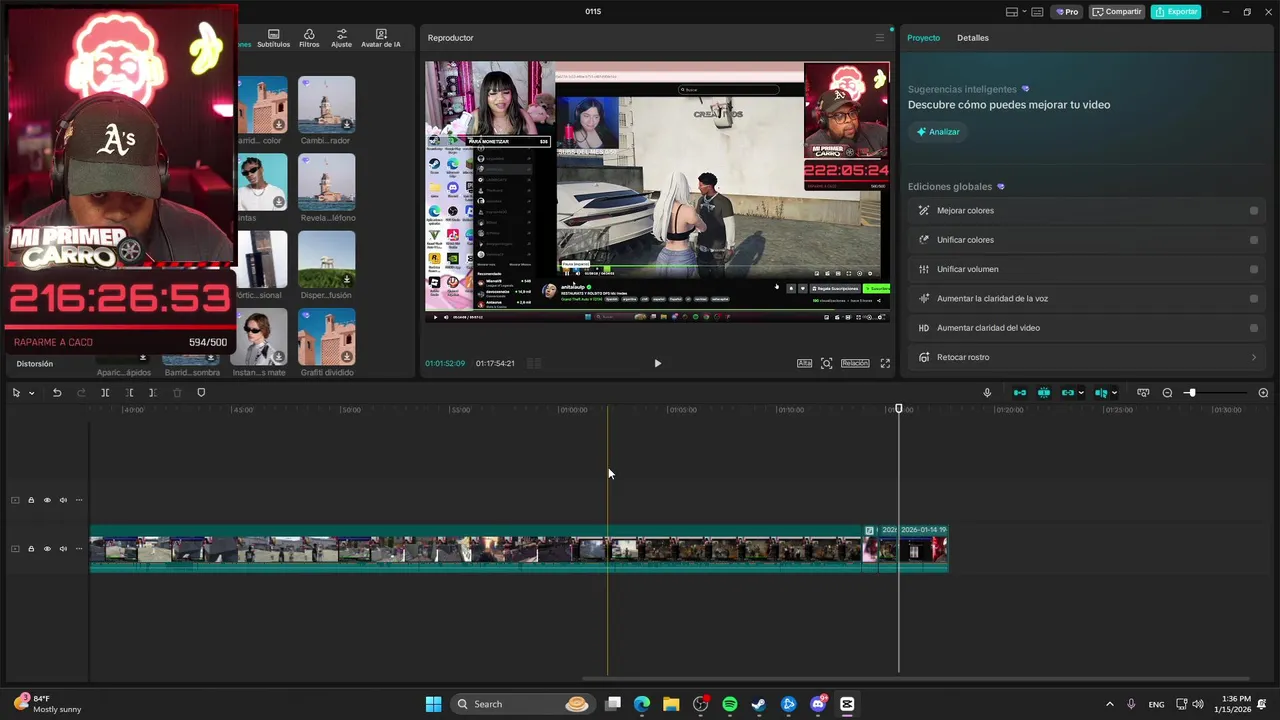Screen dimensions: 1280x720
Task: Open the Windows Start menu
Action: [433, 704]
